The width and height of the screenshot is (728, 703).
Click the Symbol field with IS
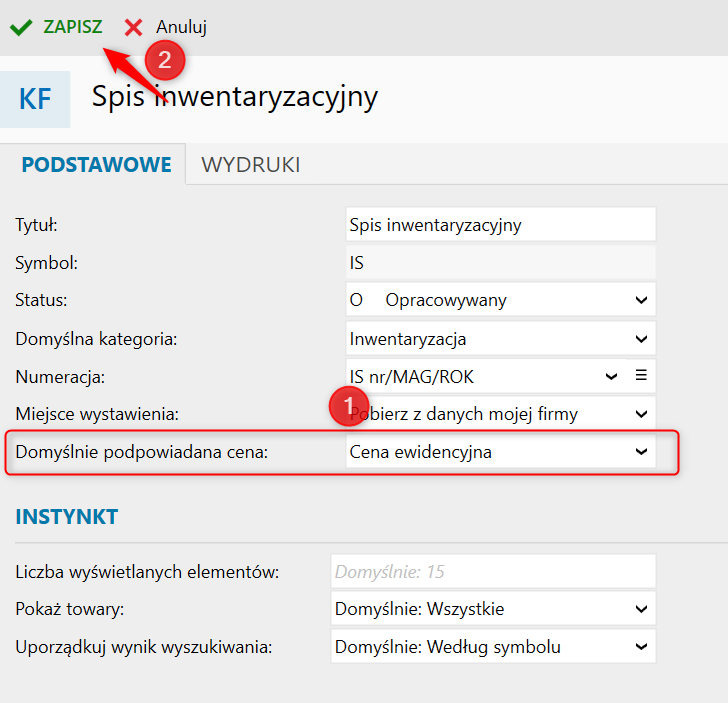[500, 263]
